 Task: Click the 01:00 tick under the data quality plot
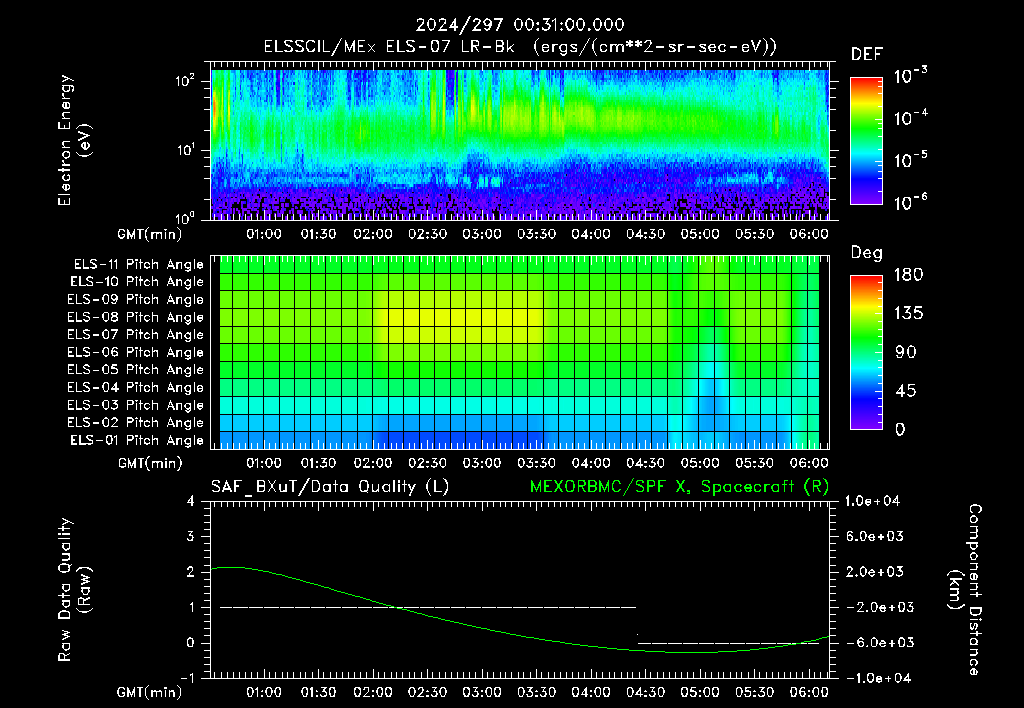pyautogui.click(x=264, y=692)
